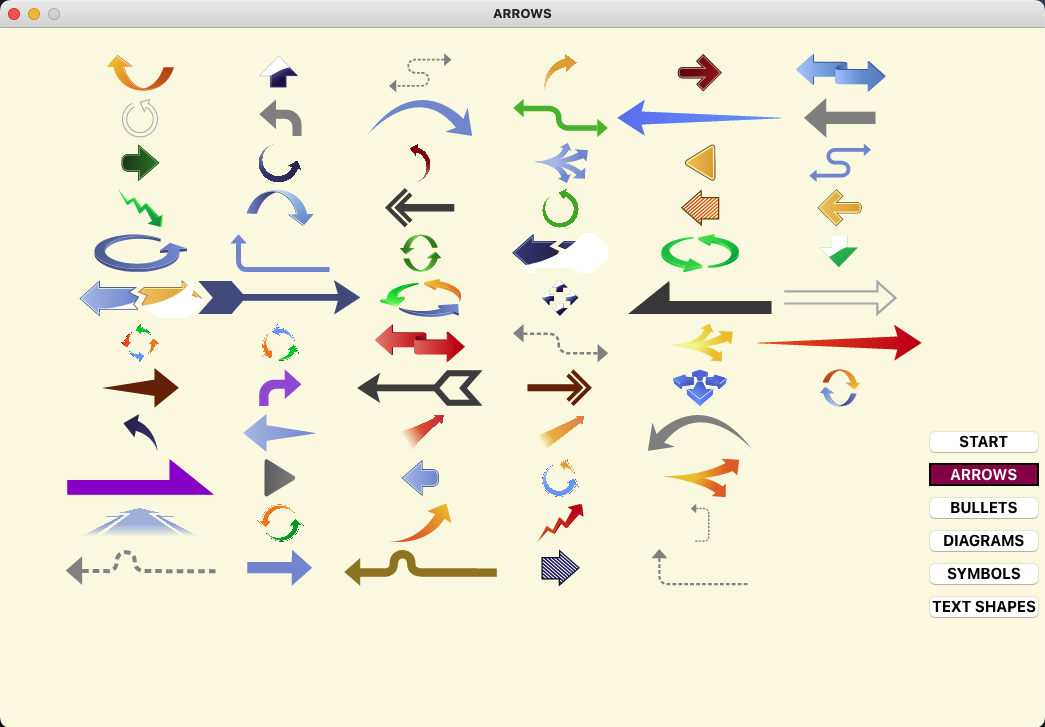1045x727 pixels.
Task: Select the orange U-shaped curved arrow
Action: [x=140, y=73]
